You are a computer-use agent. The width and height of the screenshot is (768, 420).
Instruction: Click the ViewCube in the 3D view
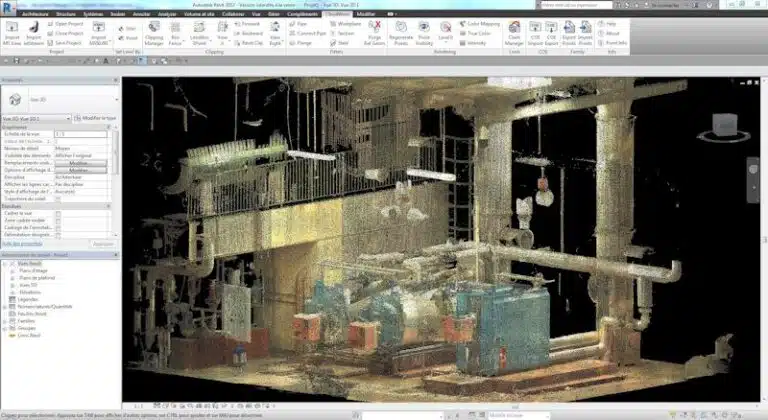coord(722,126)
